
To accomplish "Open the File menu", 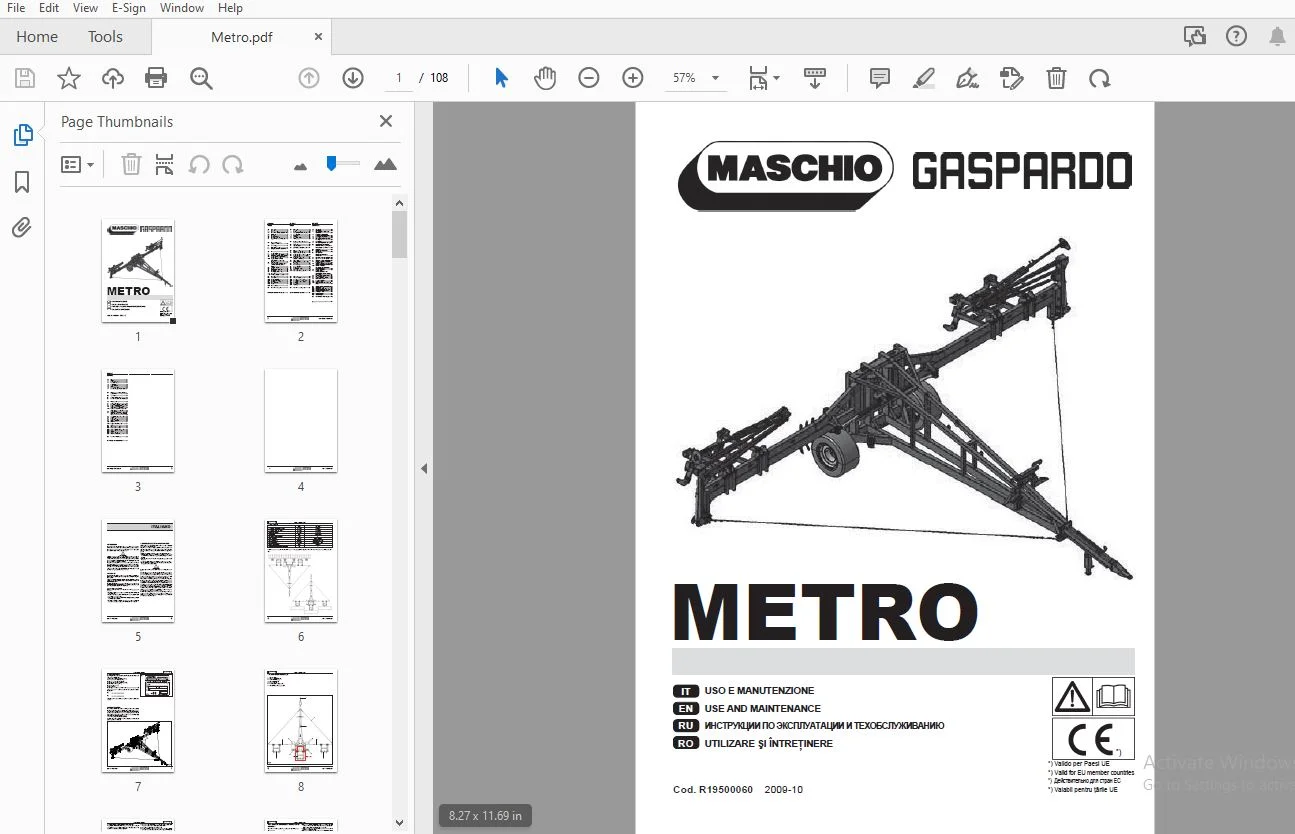I will pos(16,8).
